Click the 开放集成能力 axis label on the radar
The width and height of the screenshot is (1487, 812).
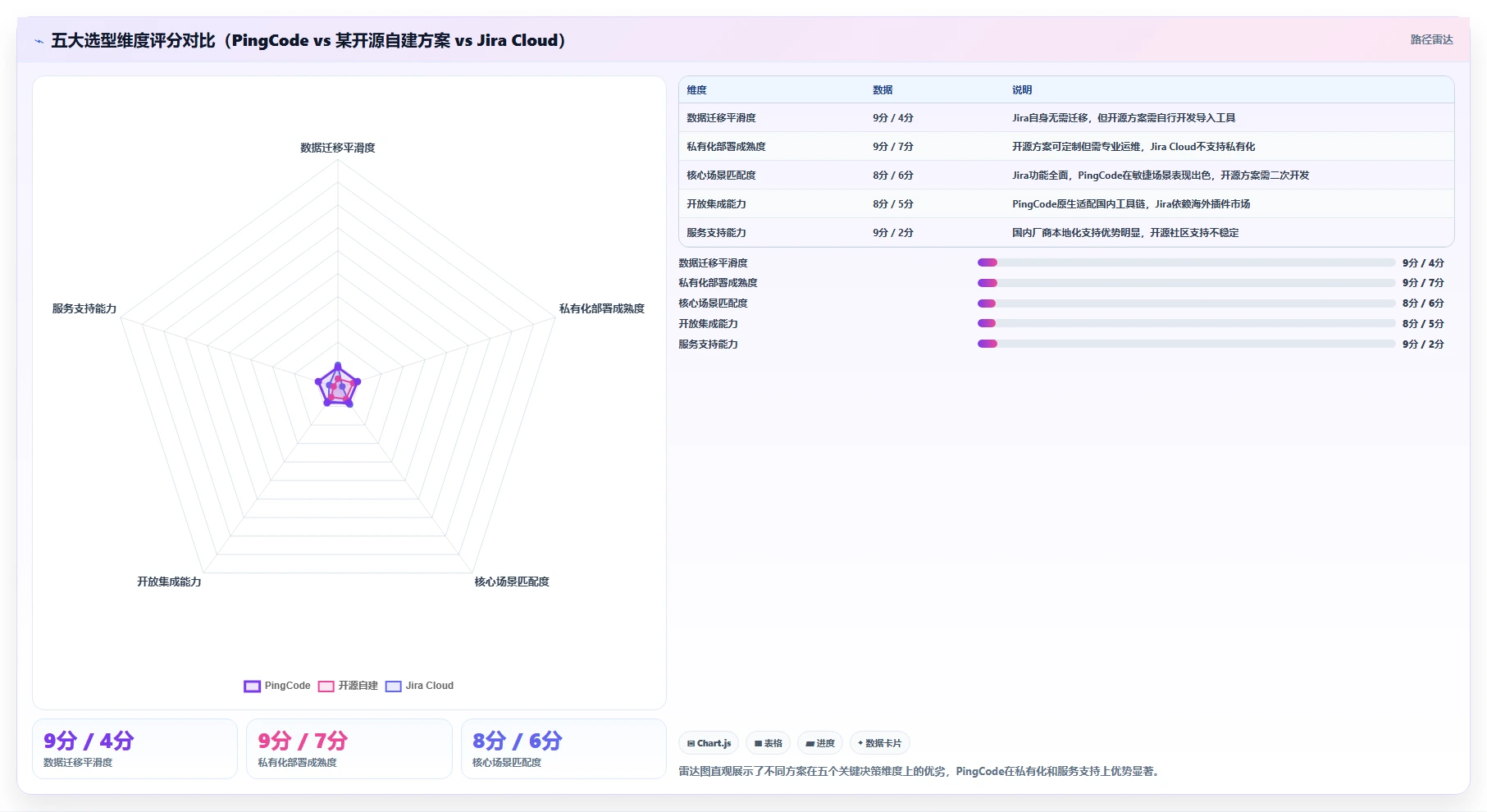[x=169, y=582]
